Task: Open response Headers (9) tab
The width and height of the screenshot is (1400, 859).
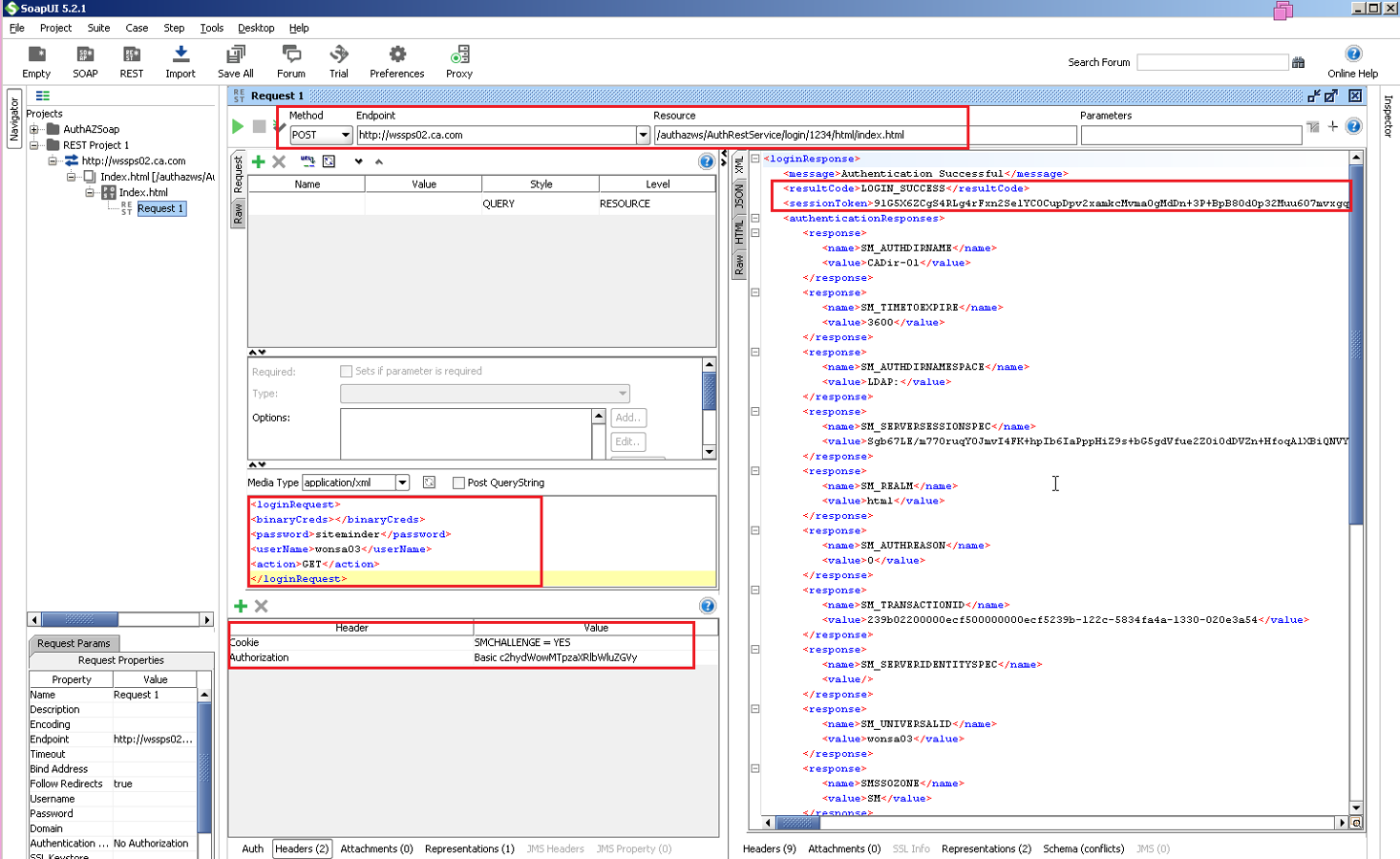Action: [769, 848]
